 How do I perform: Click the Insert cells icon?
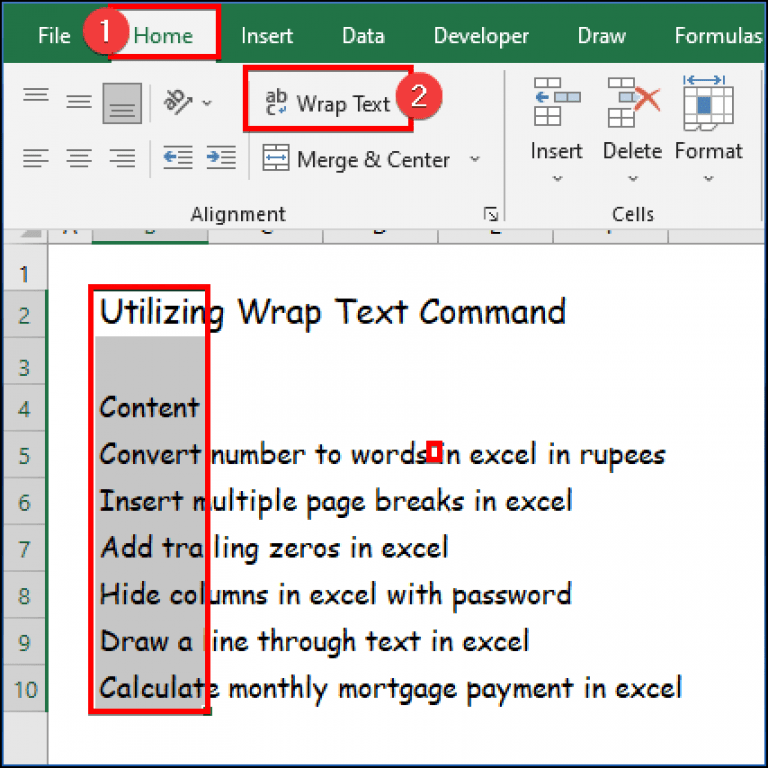556,102
